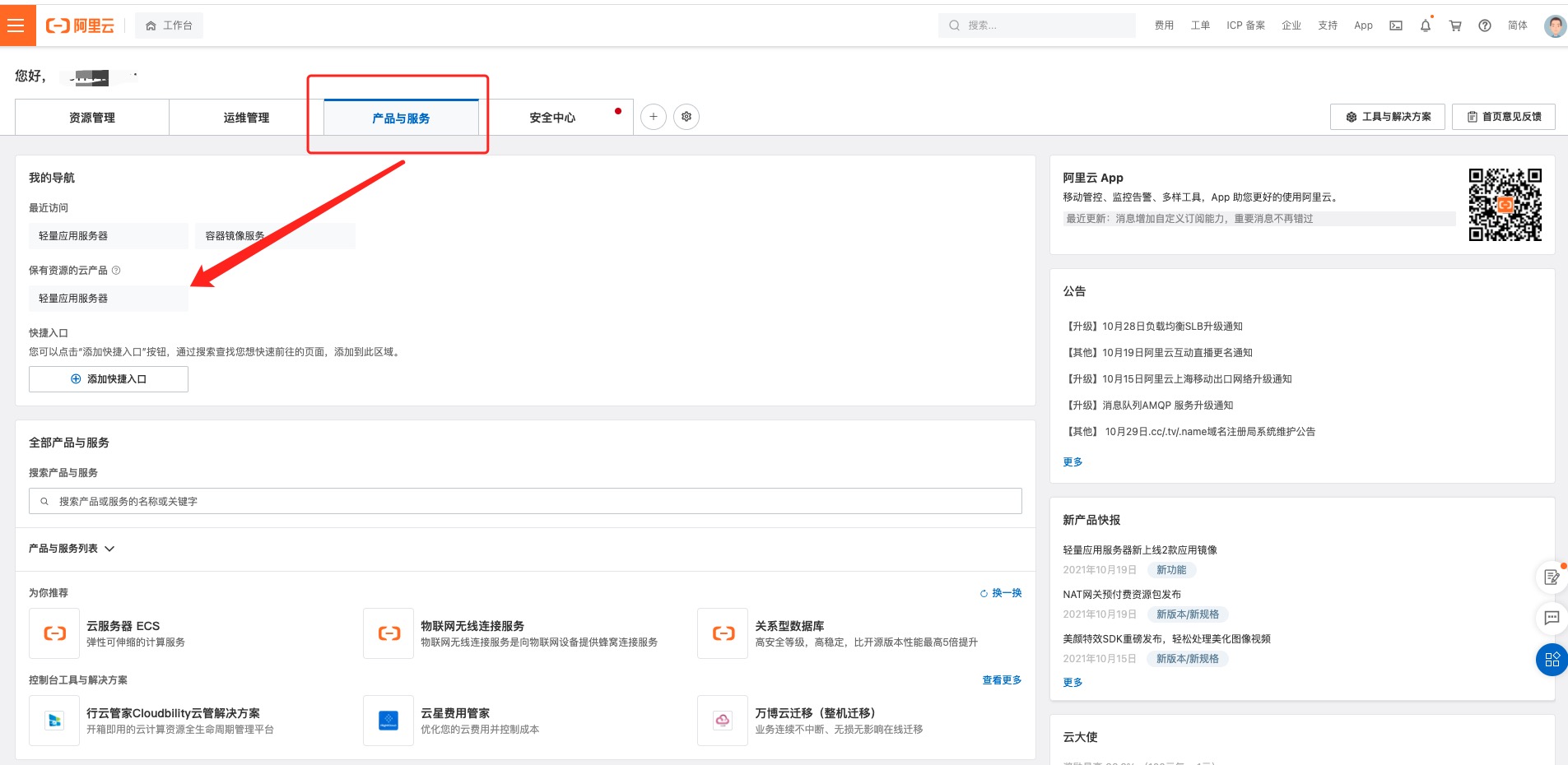Focus the 搜索产品或服务 search field
Image resolution: width=1568 pixels, height=765 pixels.
click(525, 501)
